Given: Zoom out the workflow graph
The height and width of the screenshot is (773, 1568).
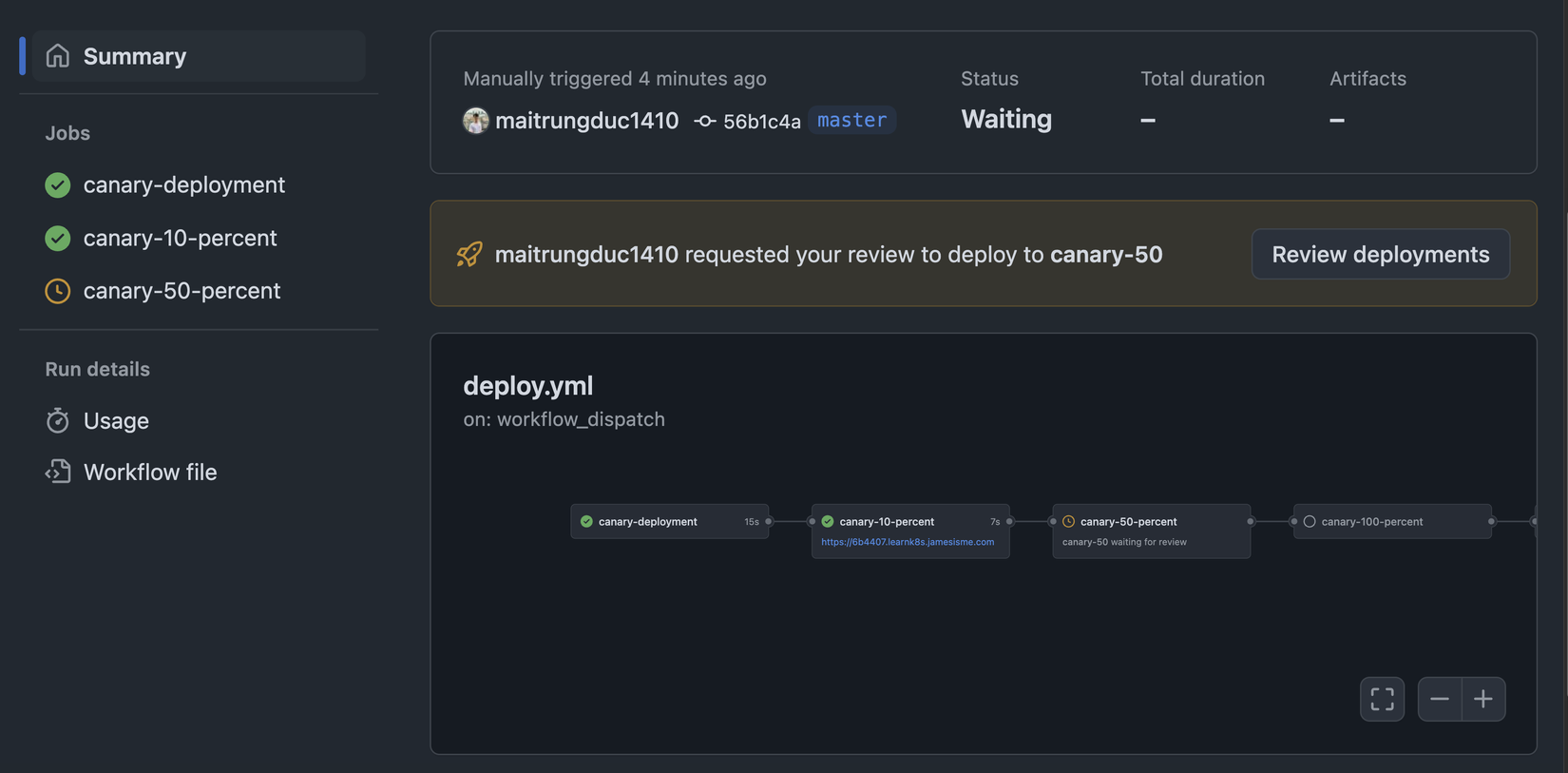Looking at the screenshot, I should 1440,699.
